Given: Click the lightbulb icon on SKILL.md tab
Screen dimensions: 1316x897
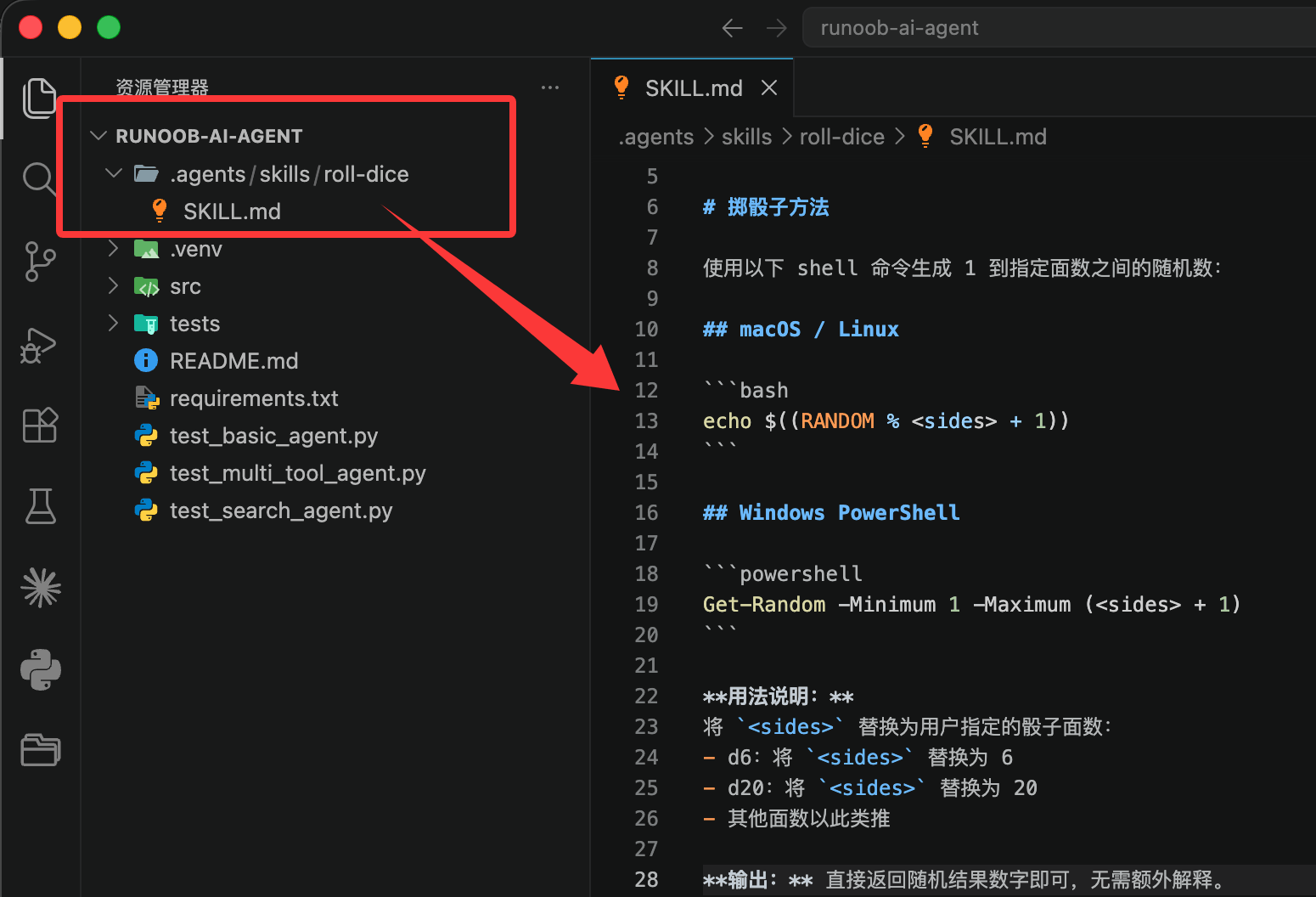Looking at the screenshot, I should pyautogui.click(x=621, y=87).
